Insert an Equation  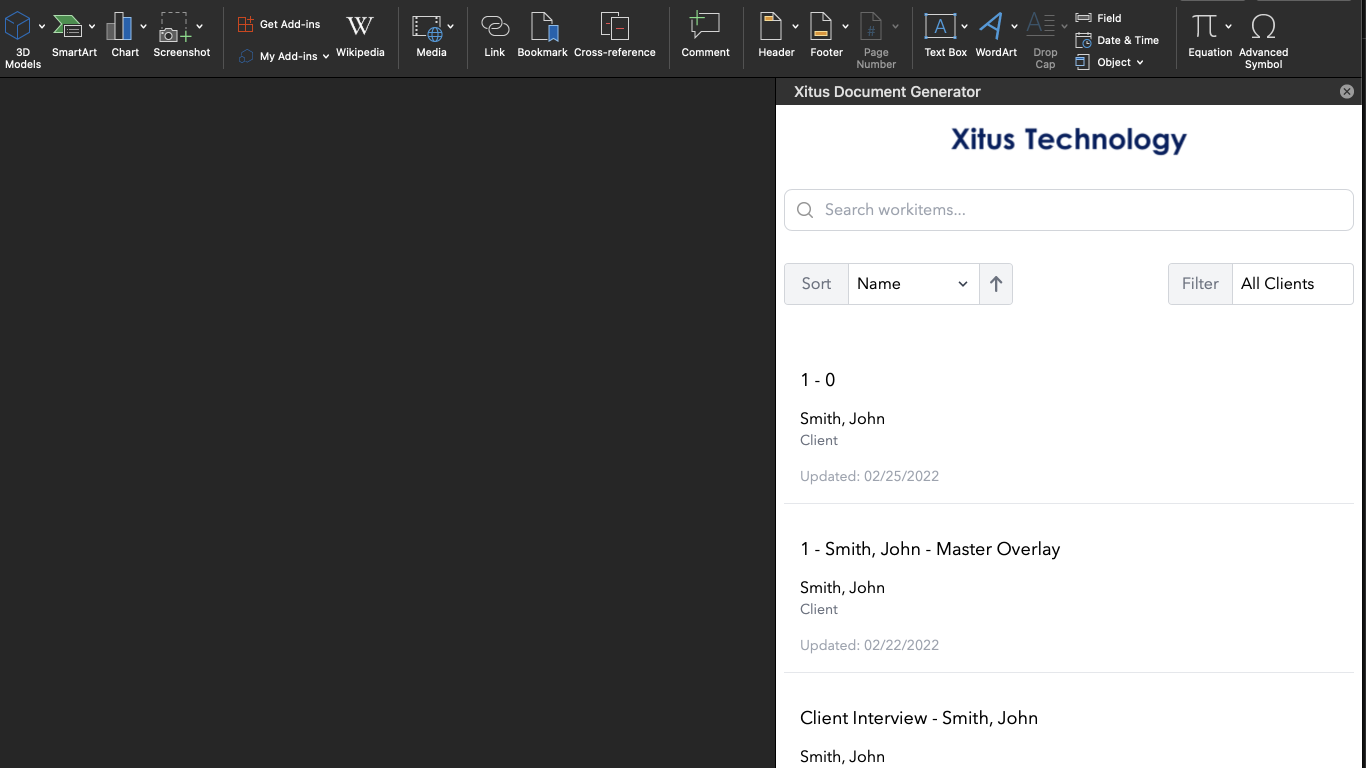tap(1210, 36)
